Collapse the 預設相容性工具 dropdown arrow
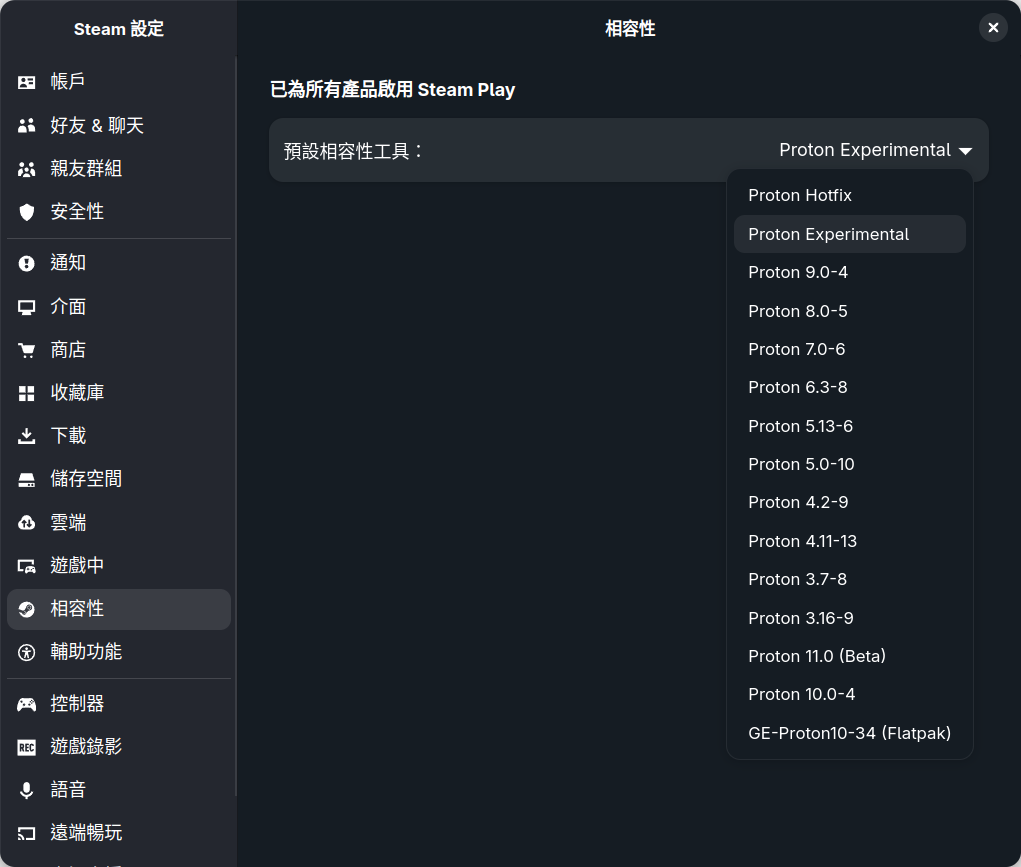Screen dimensions: 1021x867 (965, 151)
